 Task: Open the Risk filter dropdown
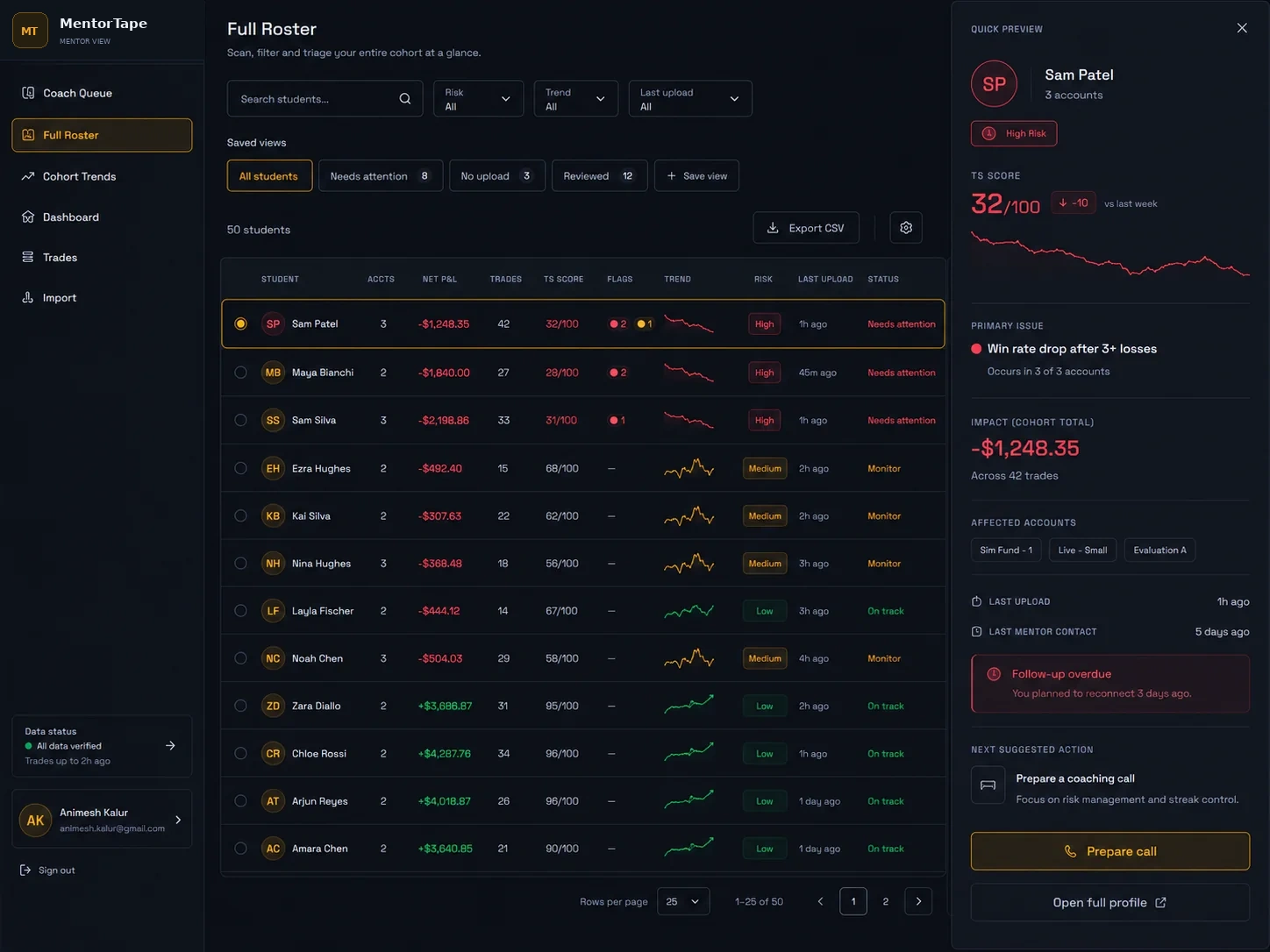coord(479,99)
